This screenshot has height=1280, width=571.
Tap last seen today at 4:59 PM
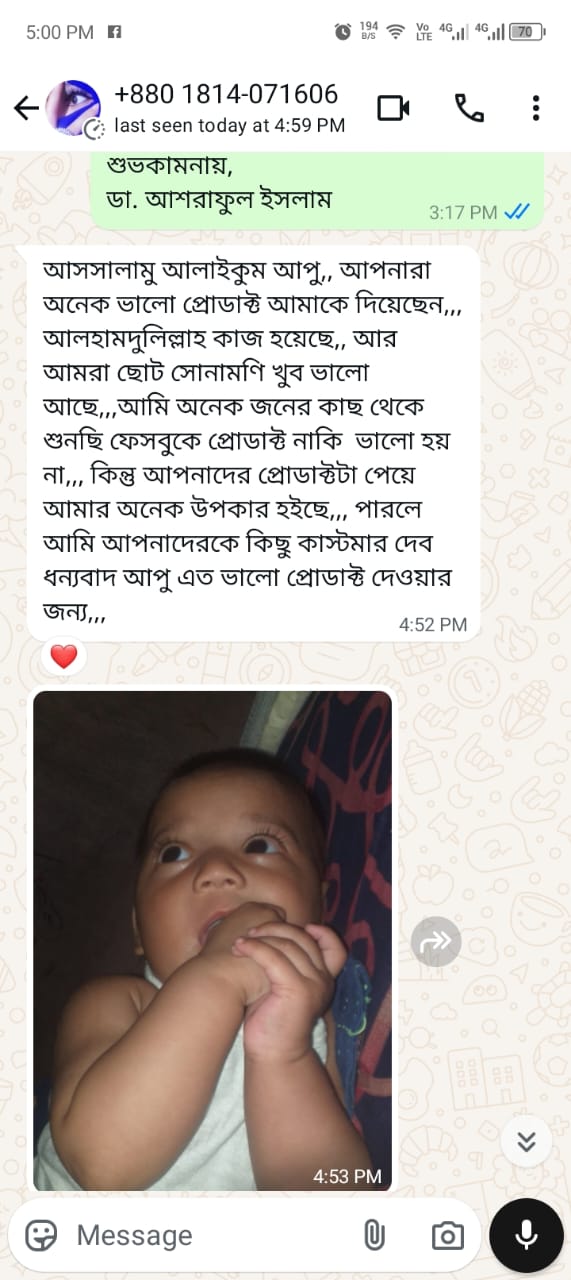(x=230, y=125)
